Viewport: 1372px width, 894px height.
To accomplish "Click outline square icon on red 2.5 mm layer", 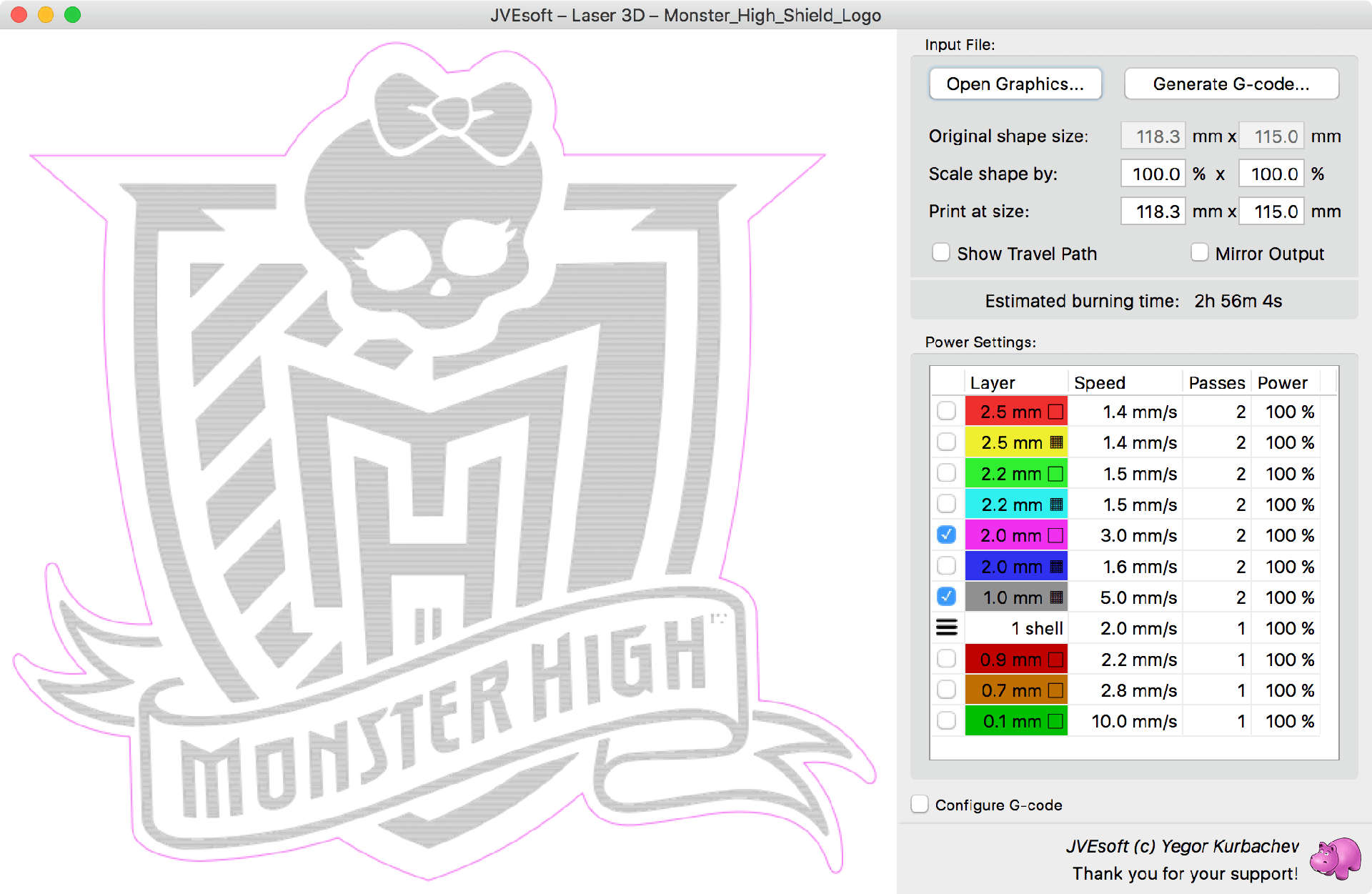I will (1055, 412).
